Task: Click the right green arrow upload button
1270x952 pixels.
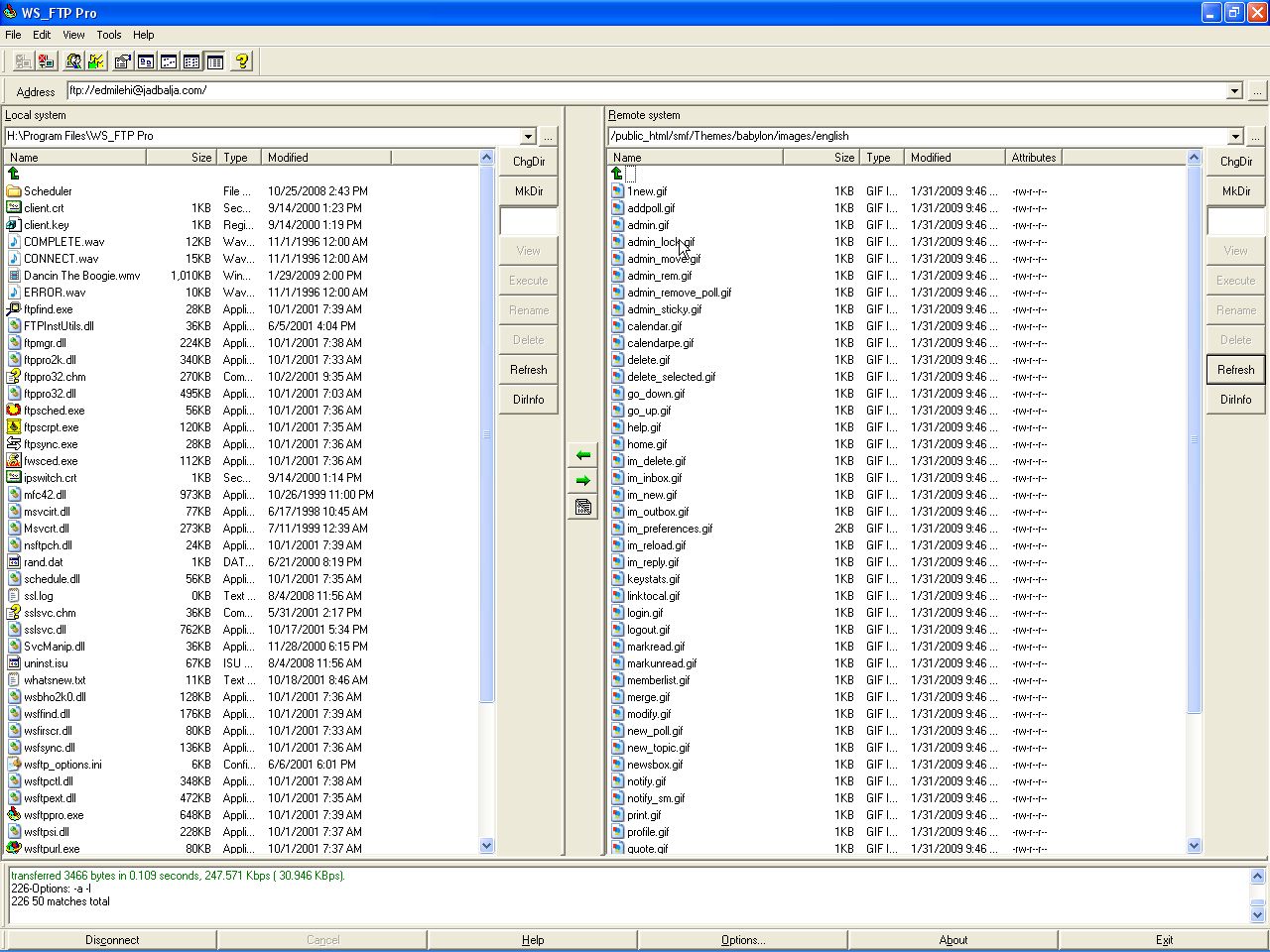Action: [583, 481]
